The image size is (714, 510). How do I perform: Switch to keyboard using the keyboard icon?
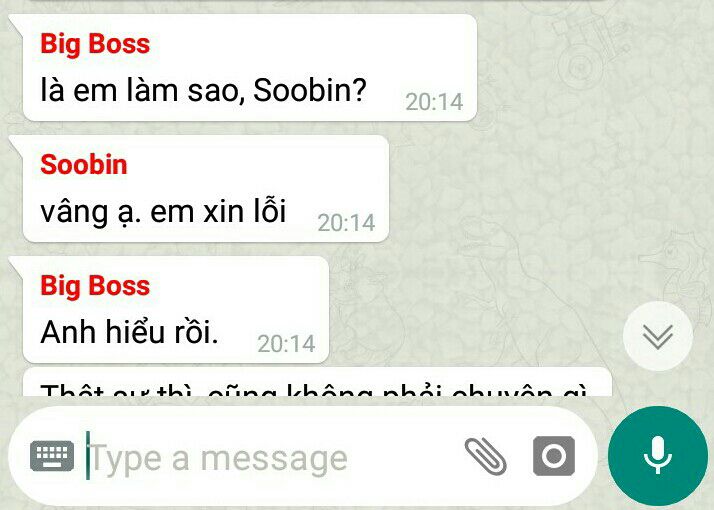coord(52,456)
